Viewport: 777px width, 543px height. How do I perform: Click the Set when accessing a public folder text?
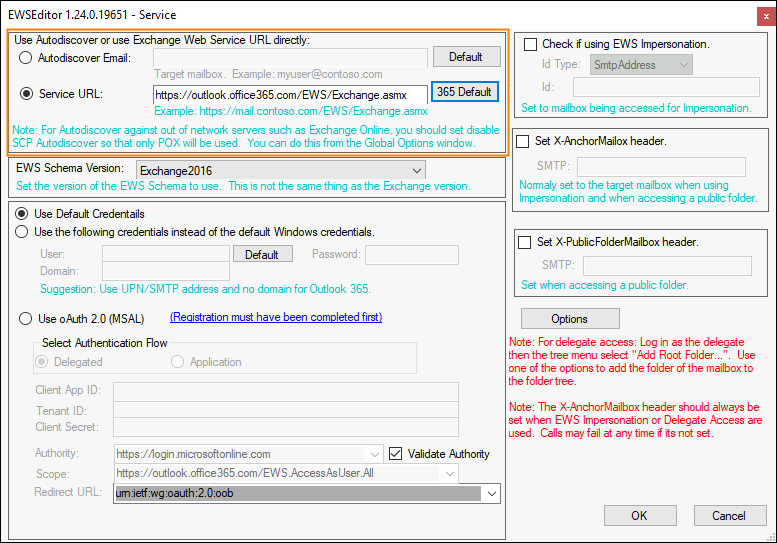[605, 285]
